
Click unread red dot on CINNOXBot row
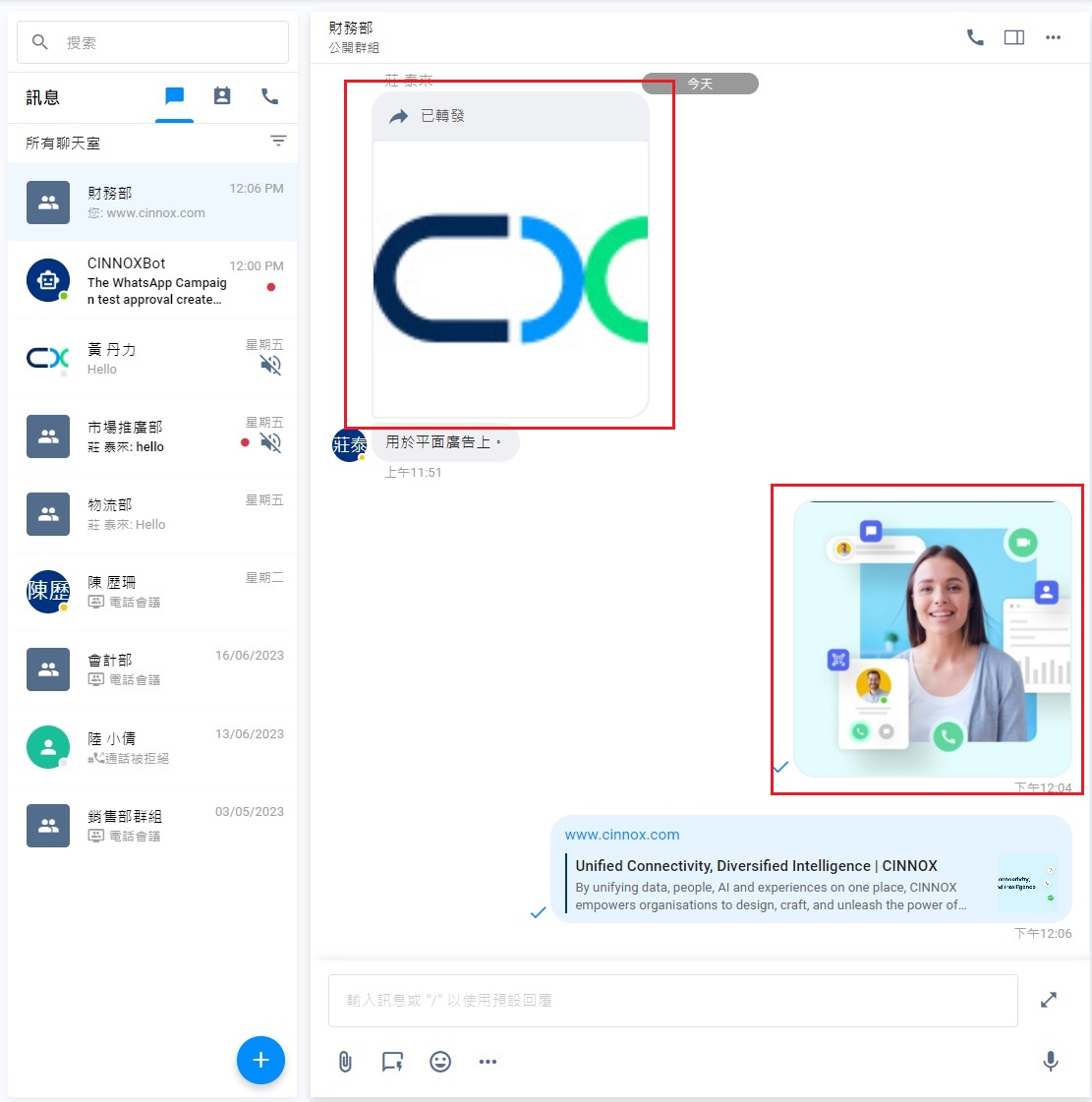click(271, 287)
